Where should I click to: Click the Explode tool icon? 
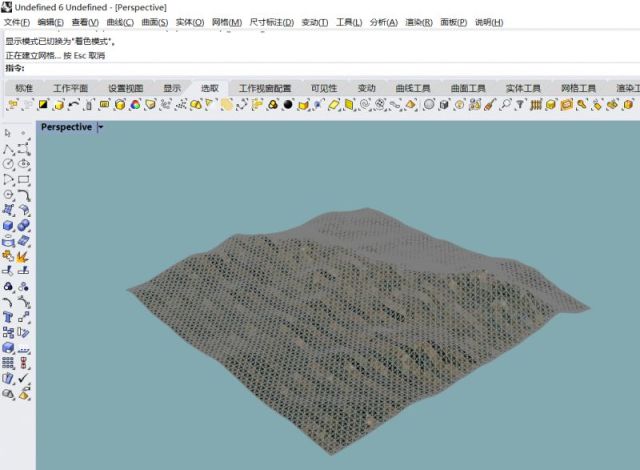tap(24, 256)
